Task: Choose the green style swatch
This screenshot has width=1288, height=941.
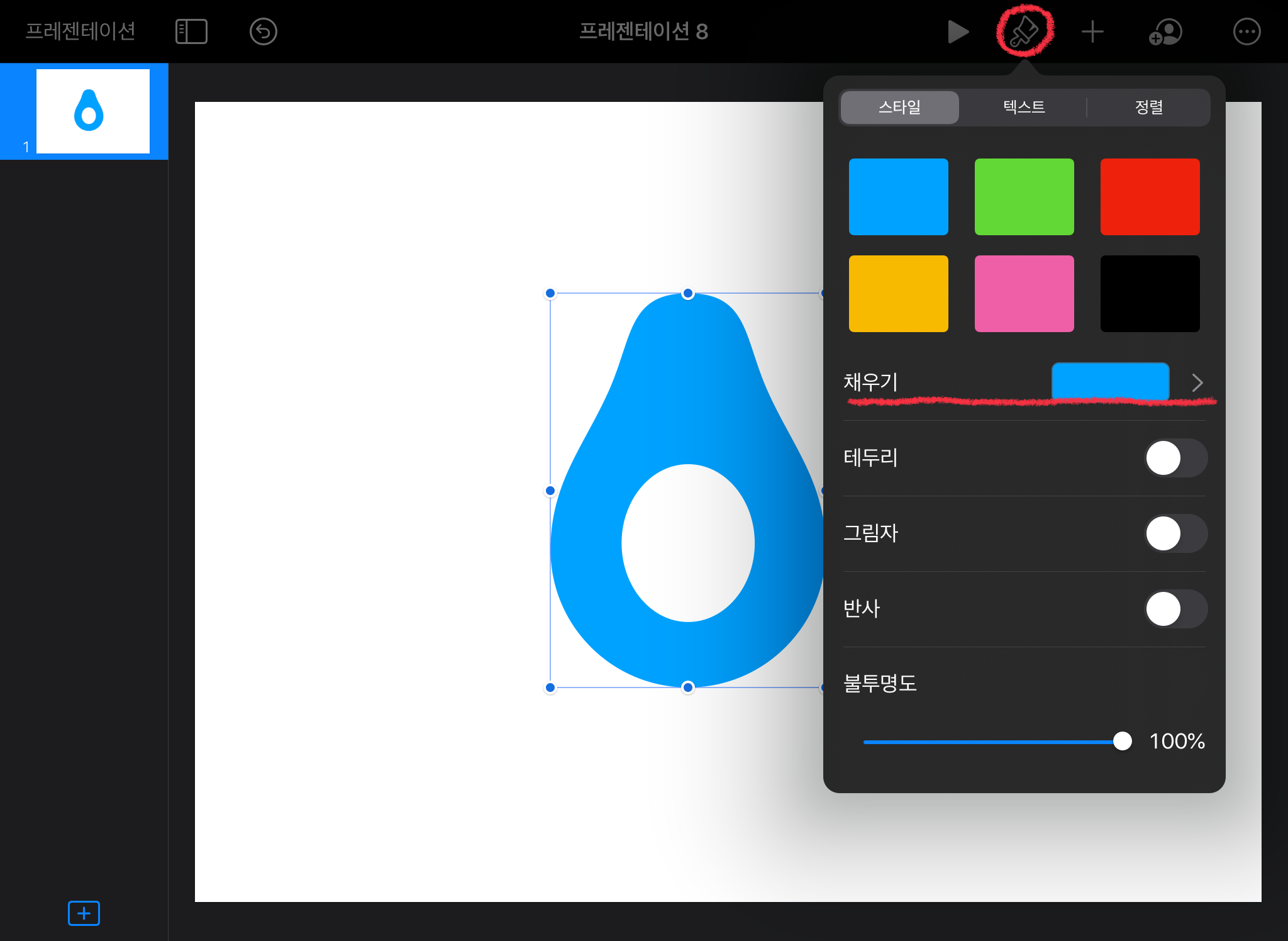Action: click(x=1024, y=197)
